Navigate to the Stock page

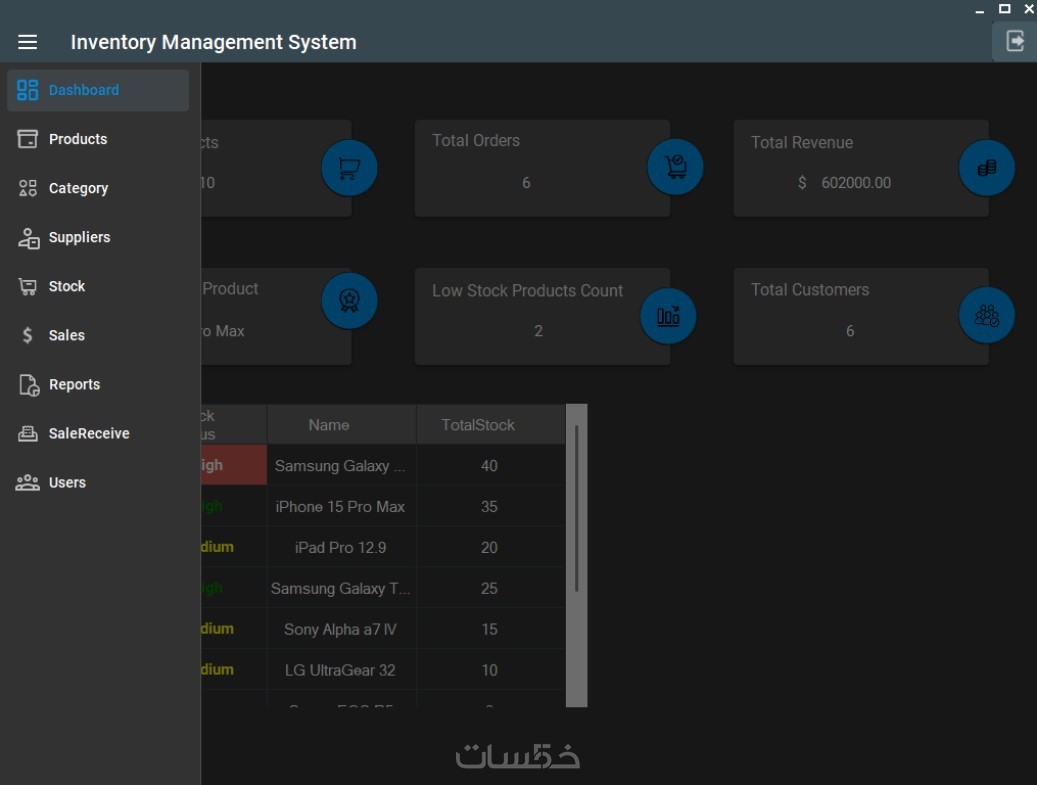click(98, 286)
